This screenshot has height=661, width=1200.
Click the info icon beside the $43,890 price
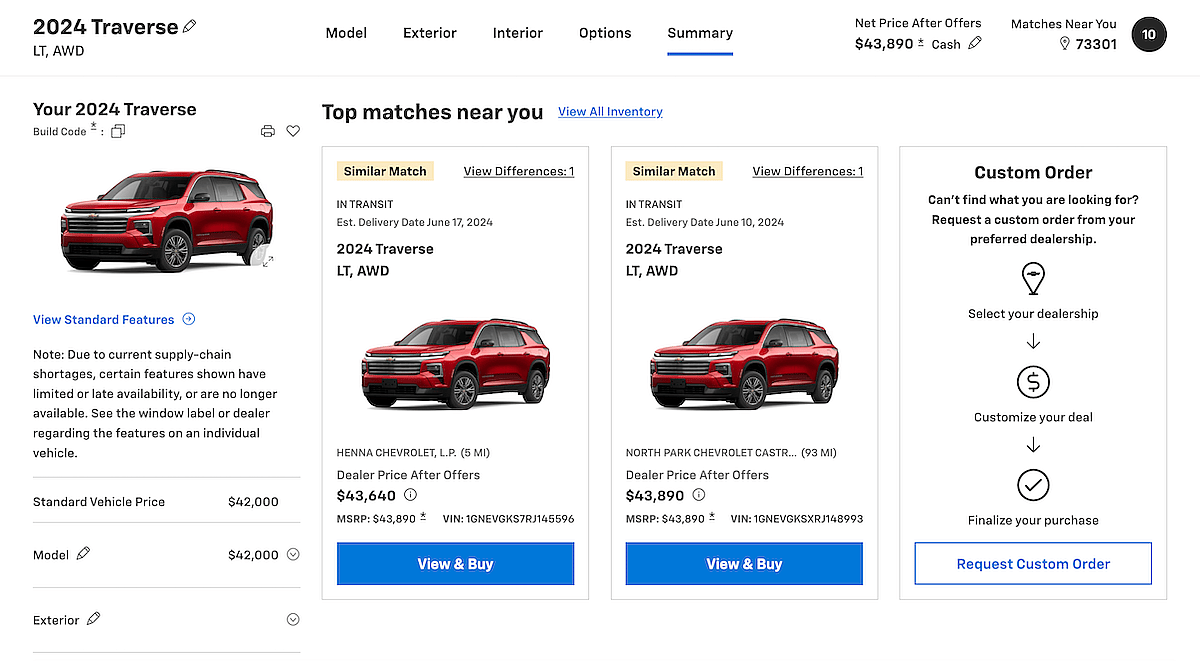698,495
